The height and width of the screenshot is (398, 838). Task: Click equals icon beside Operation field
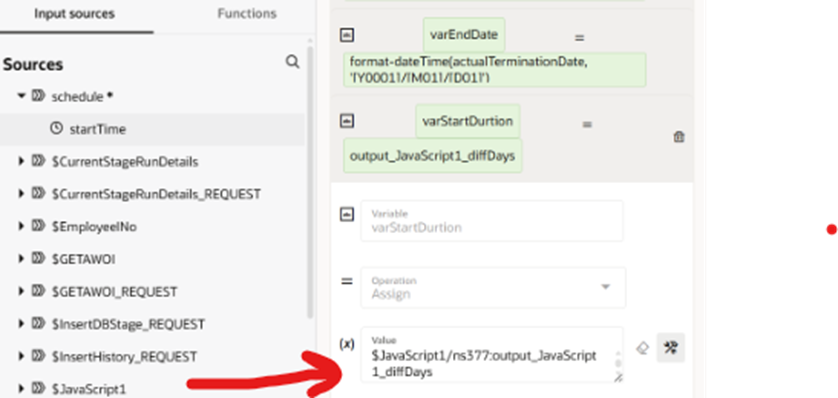pyautogui.click(x=347, y=282)
